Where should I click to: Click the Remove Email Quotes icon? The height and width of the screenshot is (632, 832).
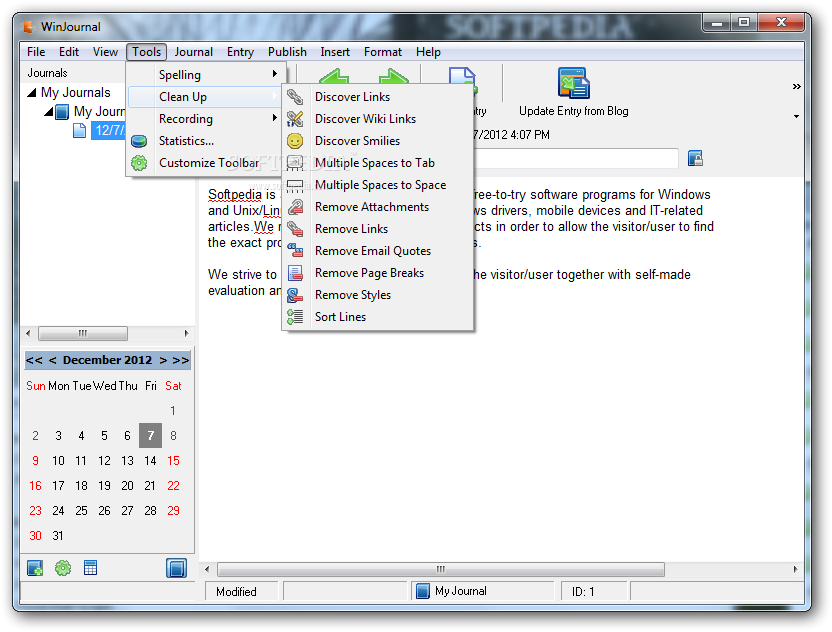[295, 251]
